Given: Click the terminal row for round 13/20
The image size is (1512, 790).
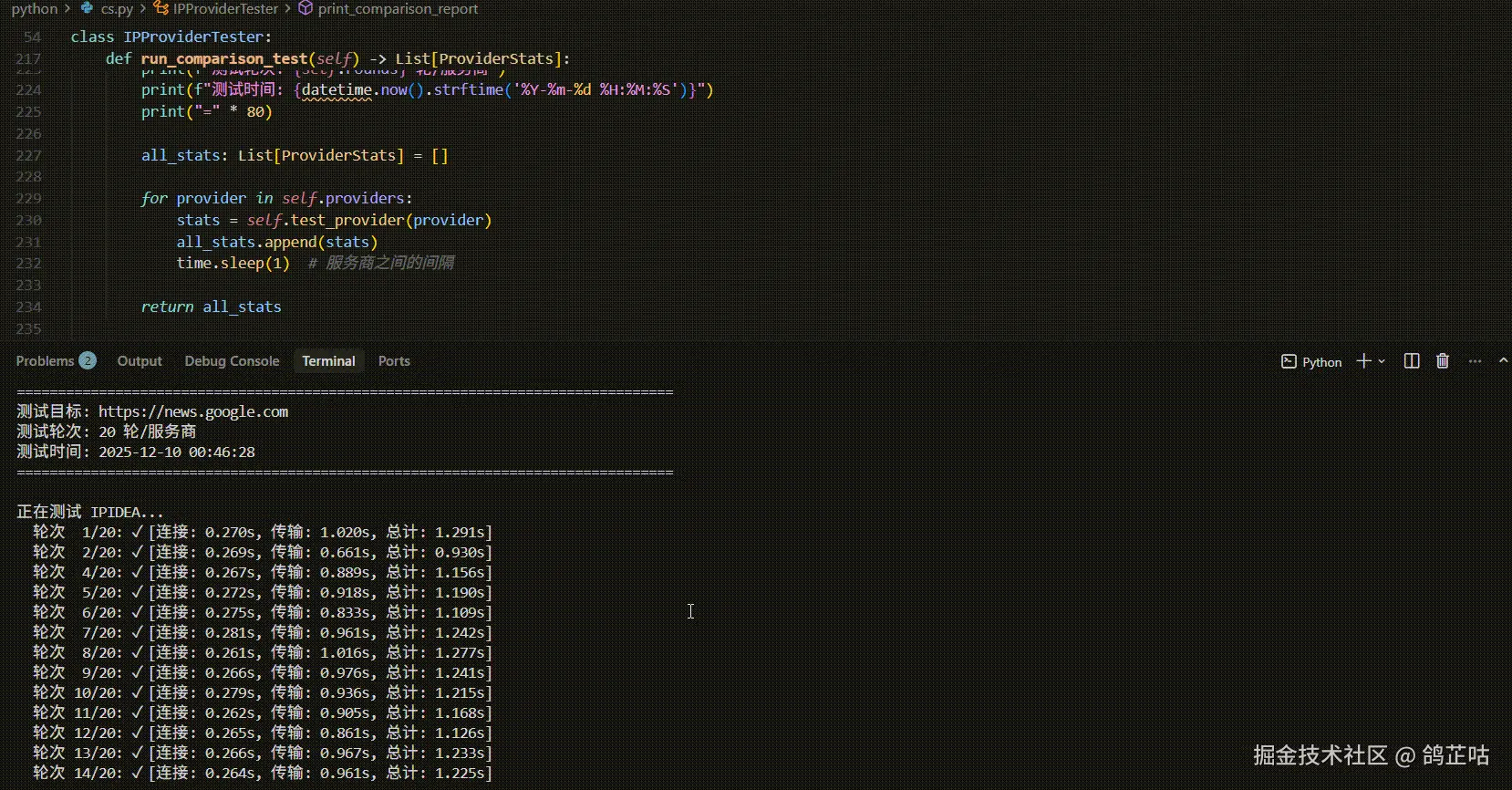Looking at the screenshot, I should [x=263, y=753].
